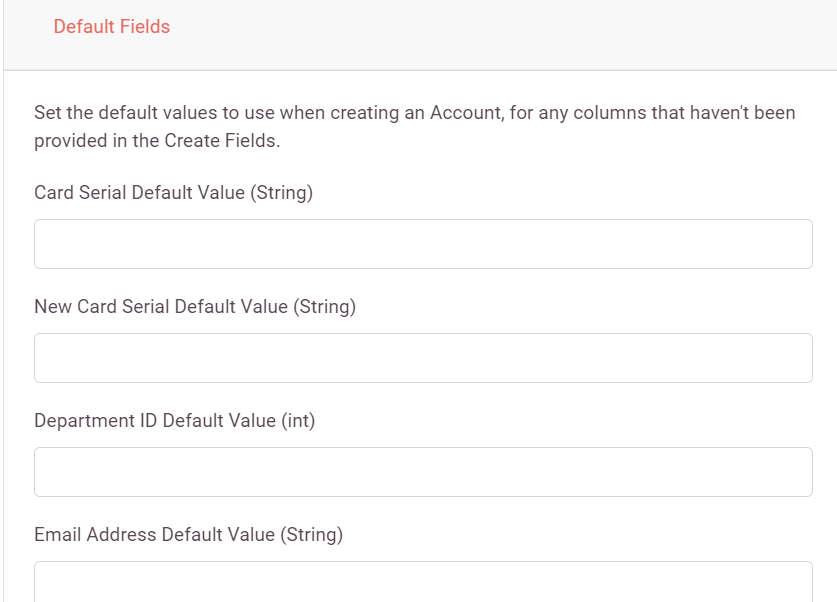
Task: Click "(String)" hint of Email Address label
Action: (x=312, y=535)
